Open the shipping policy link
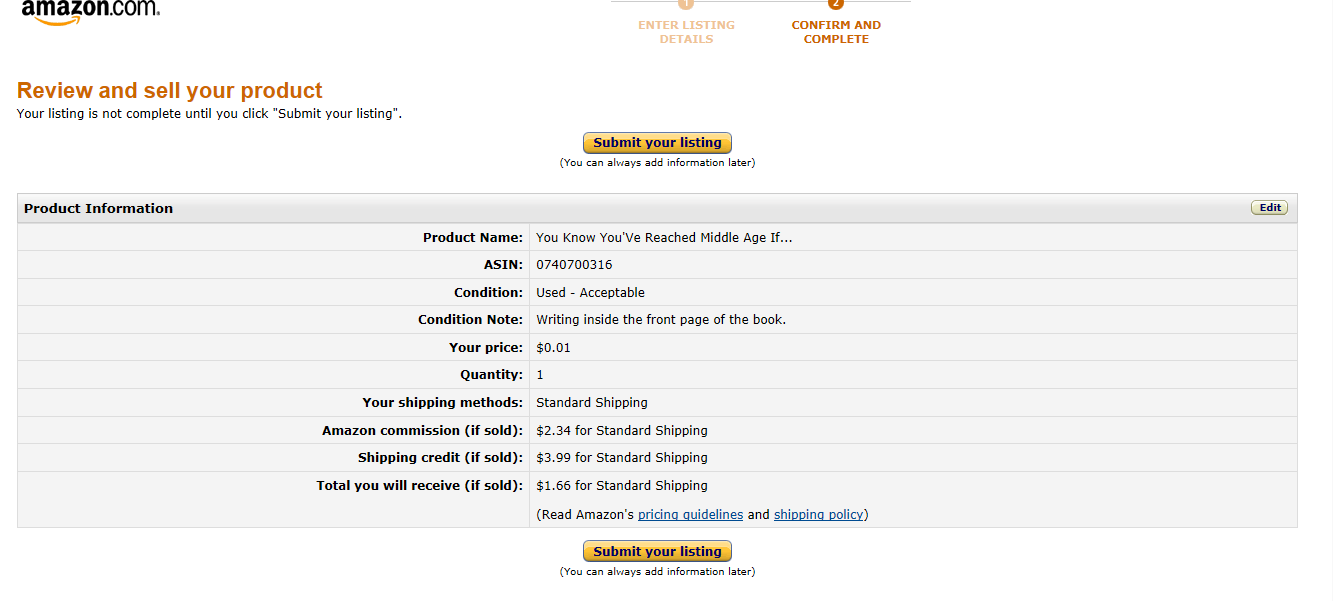The height and width of the screenshot is (601, 1333). [818, 514]
